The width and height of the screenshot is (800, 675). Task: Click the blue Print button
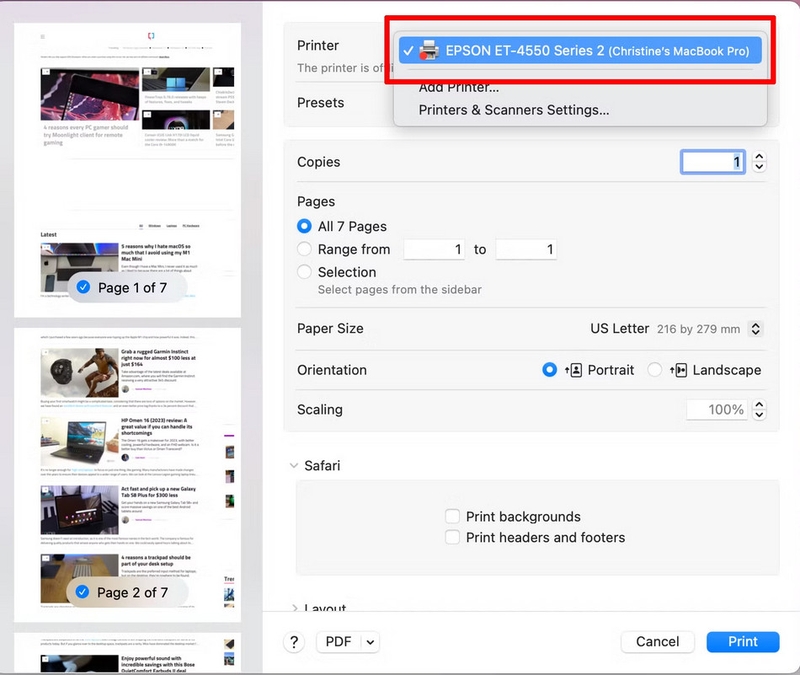[x=743, y=642]
